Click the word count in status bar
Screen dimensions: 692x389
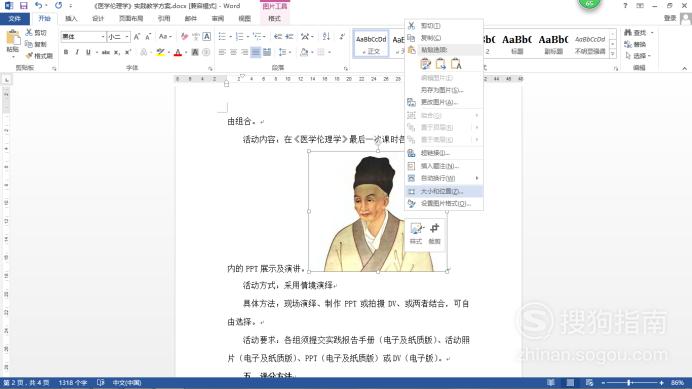73,383
